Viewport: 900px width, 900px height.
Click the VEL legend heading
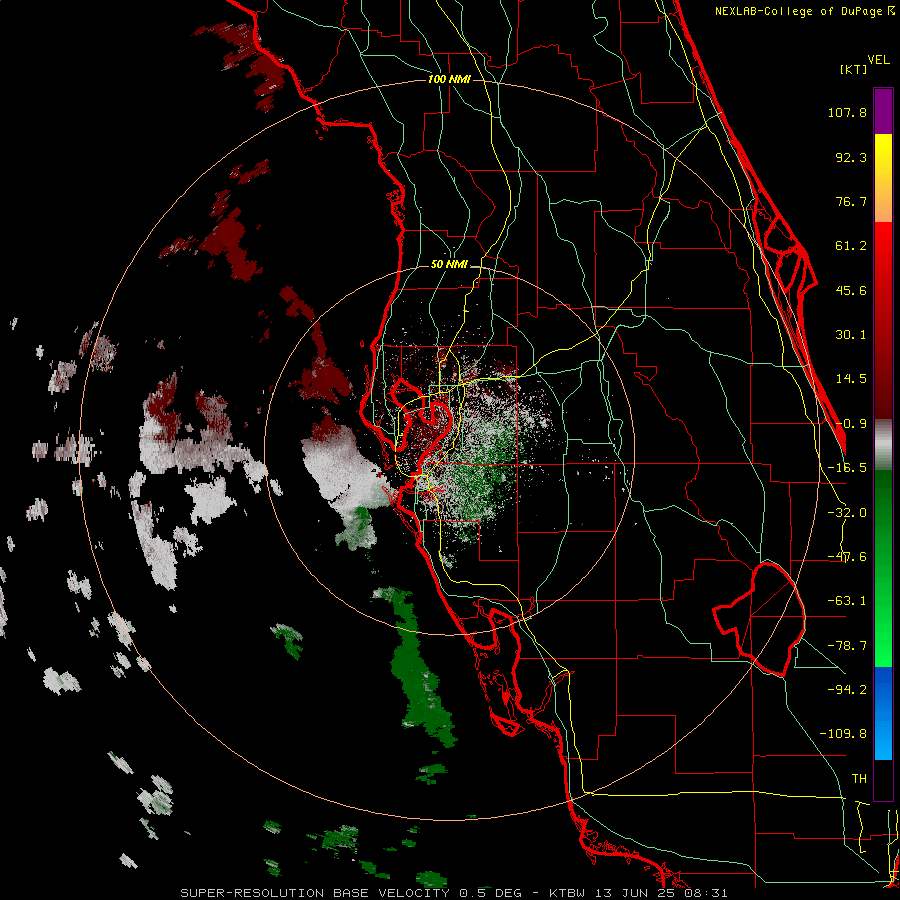click(x=878, y=60)
